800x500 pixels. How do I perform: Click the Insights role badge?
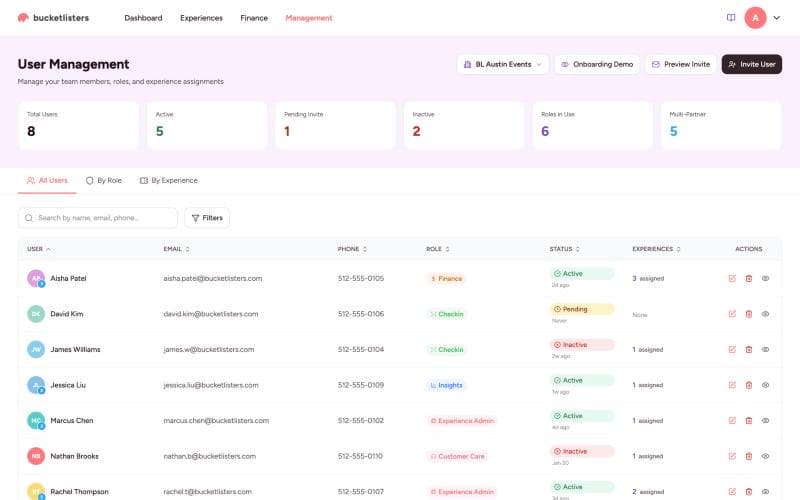coord(446,385)
